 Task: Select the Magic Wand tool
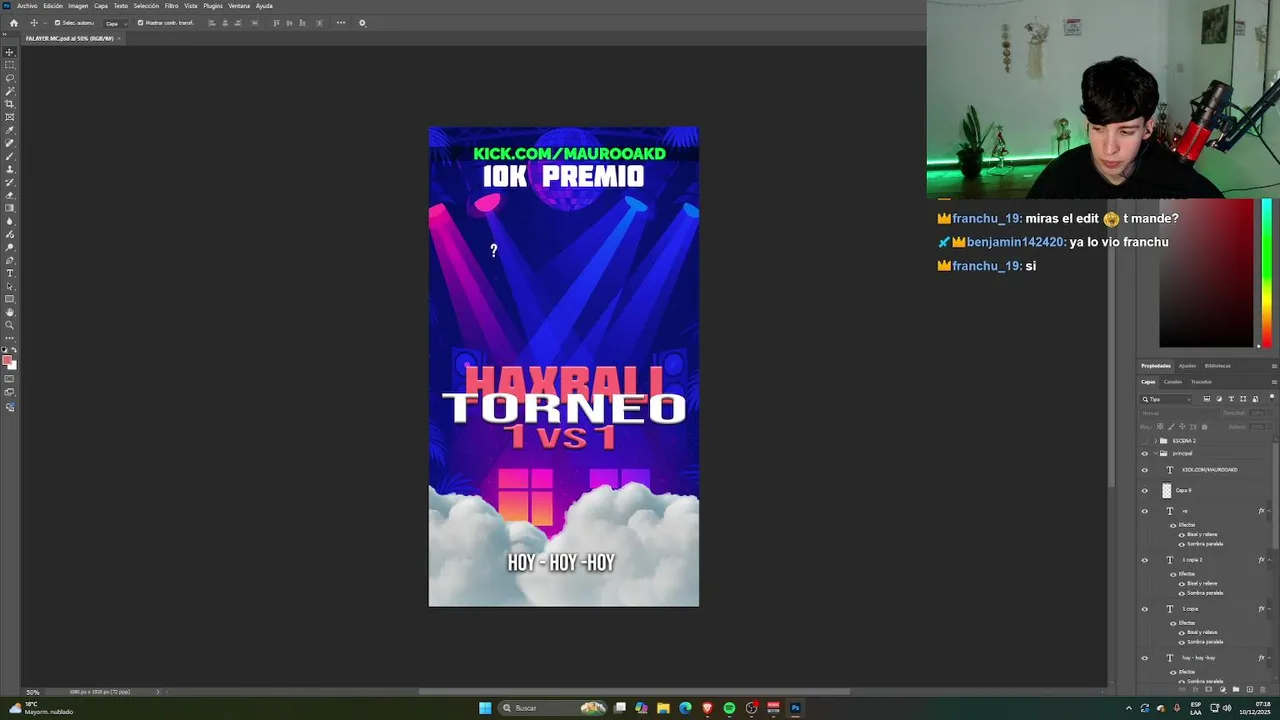click(10, 91)
